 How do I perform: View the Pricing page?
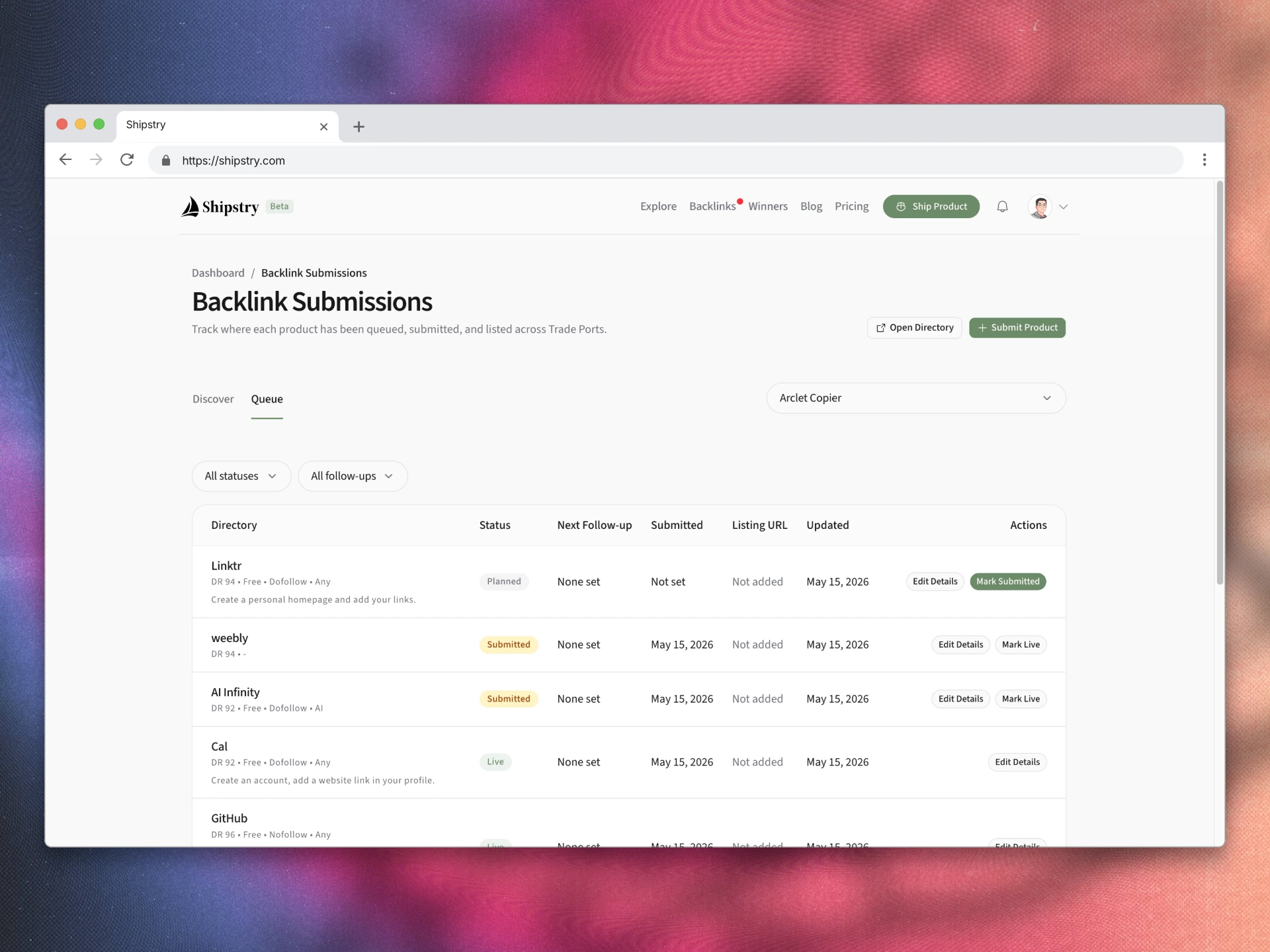(851, 207)
